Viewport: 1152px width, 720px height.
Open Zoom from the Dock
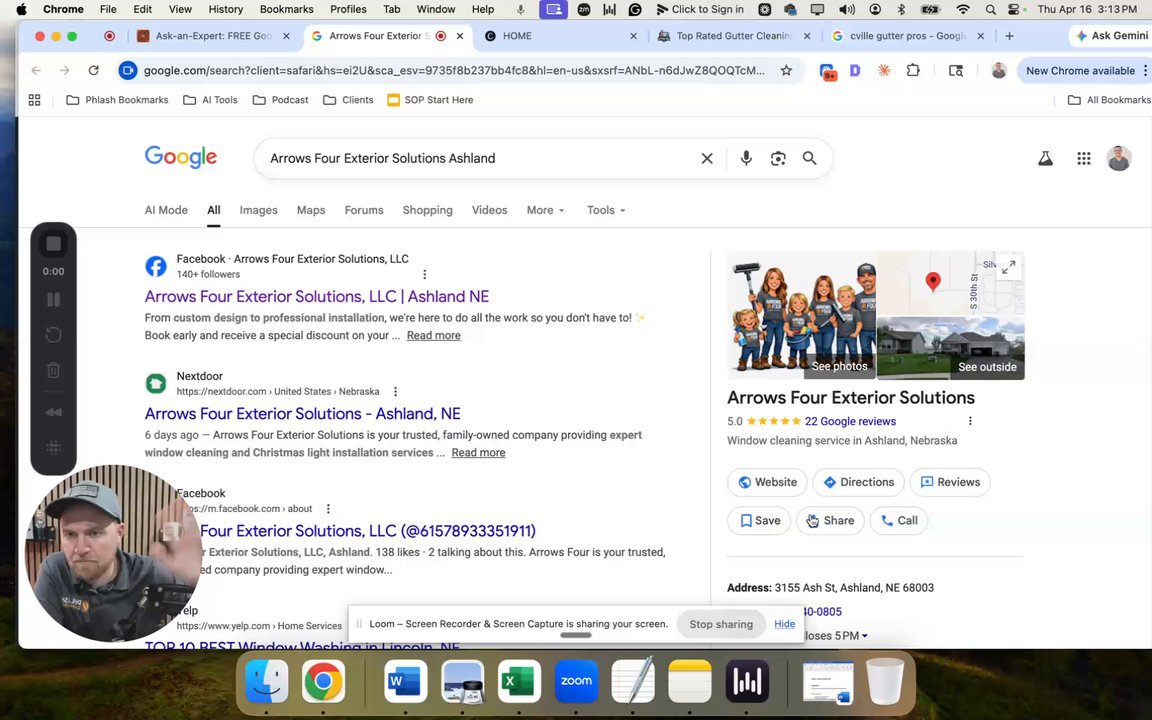576,681
